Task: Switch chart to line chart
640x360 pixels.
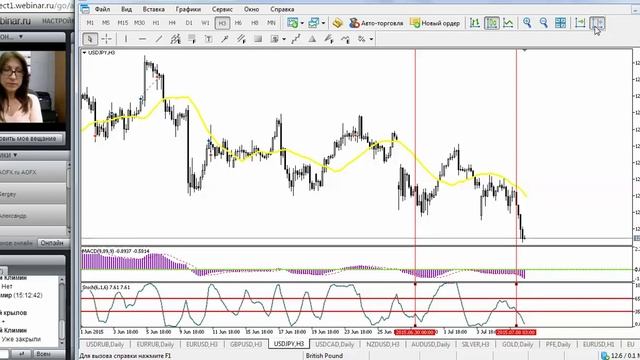Action: pos(508,23)
